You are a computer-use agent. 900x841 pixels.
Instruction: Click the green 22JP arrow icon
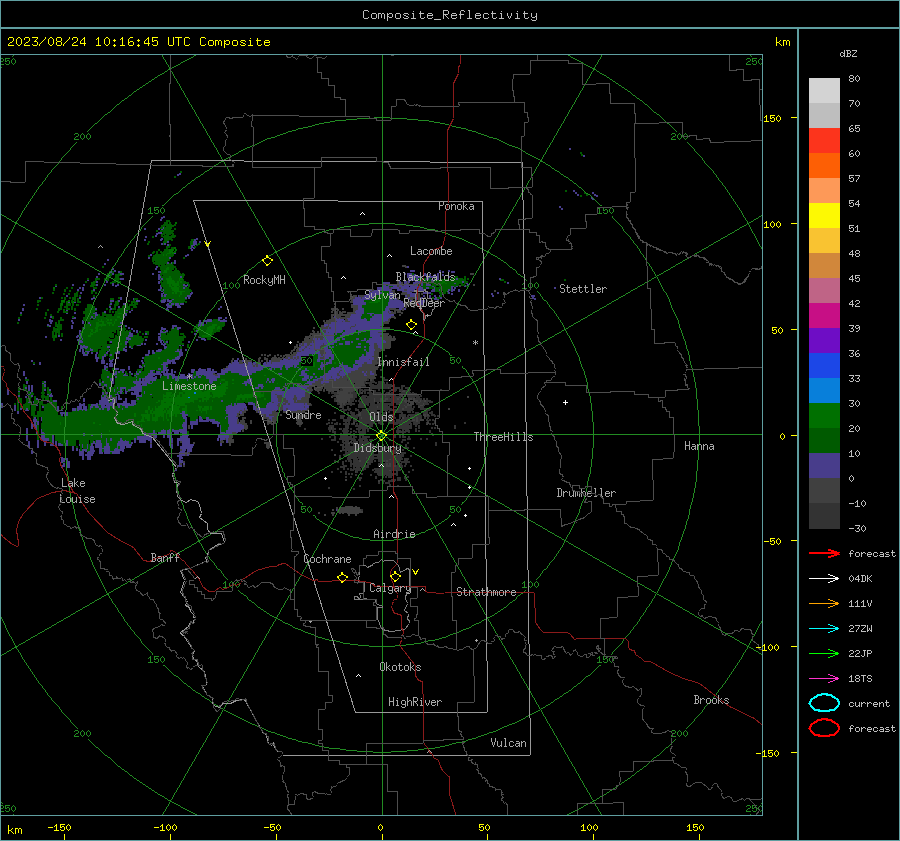click(824, 653)
